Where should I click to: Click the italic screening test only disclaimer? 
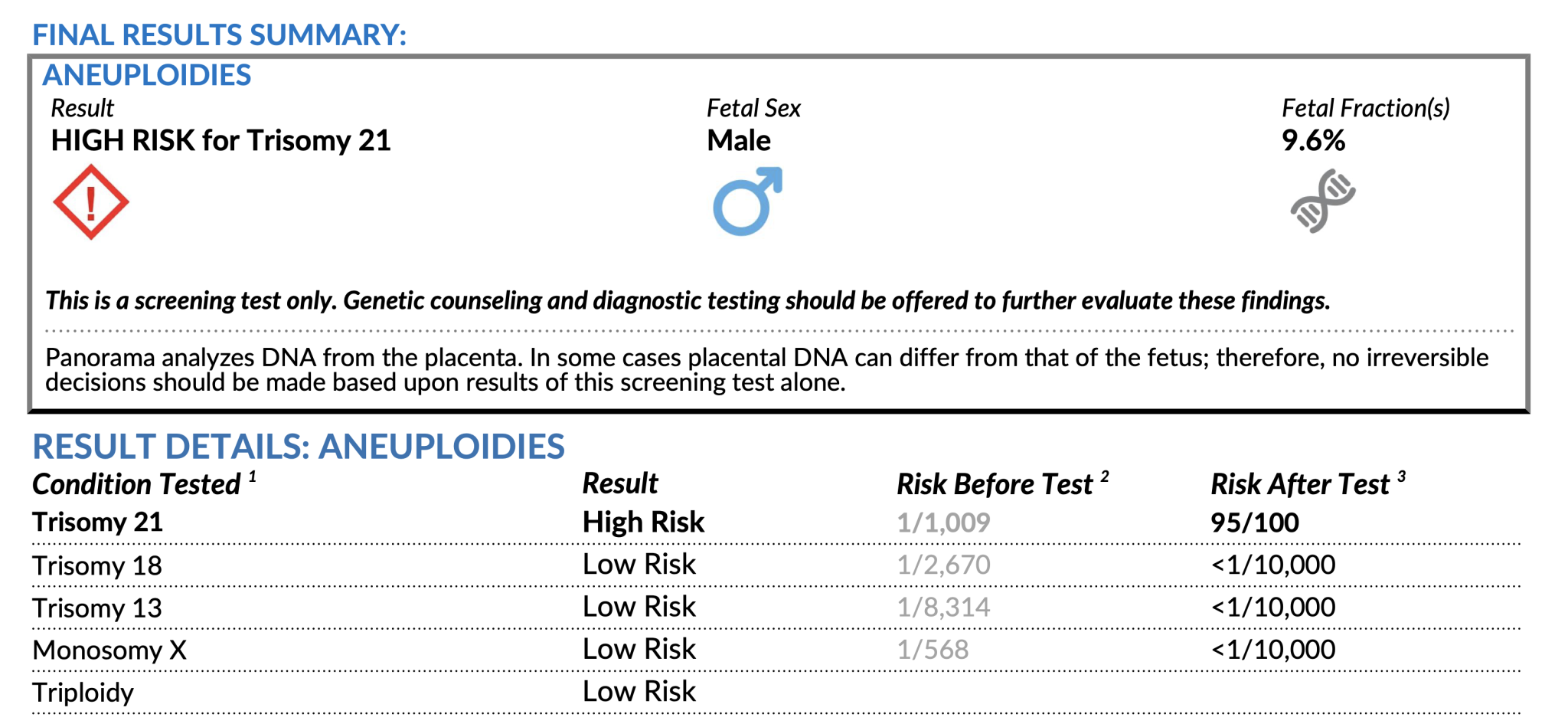point(687,300)
